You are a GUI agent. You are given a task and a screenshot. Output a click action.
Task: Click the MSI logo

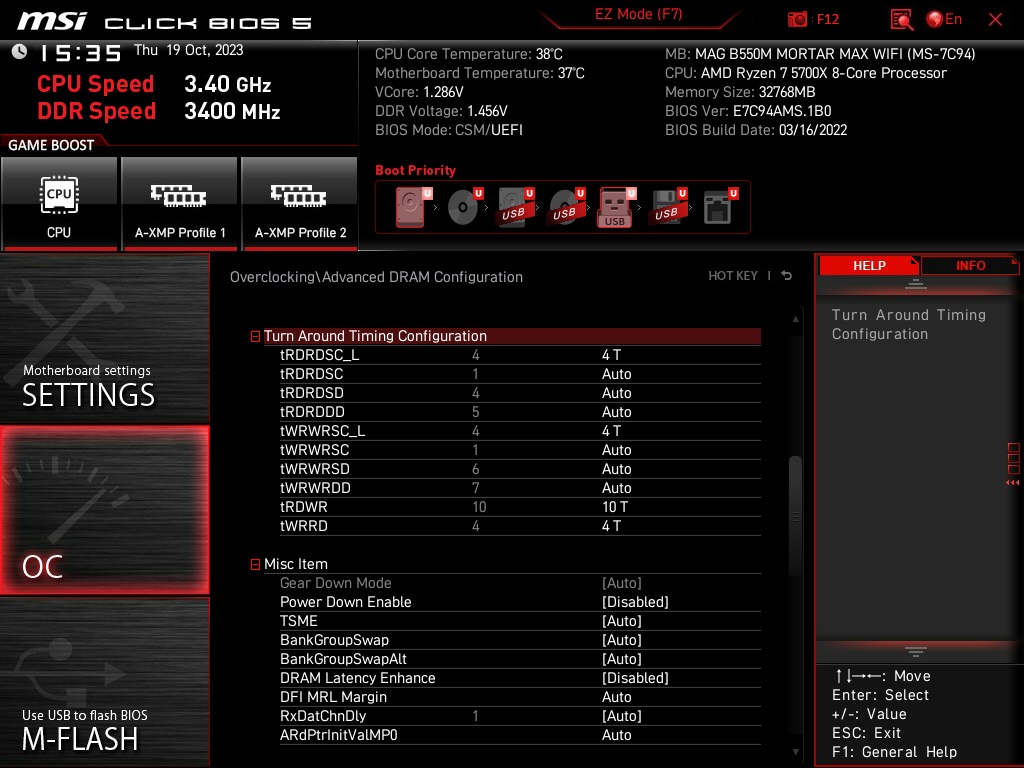pos(52,22)
